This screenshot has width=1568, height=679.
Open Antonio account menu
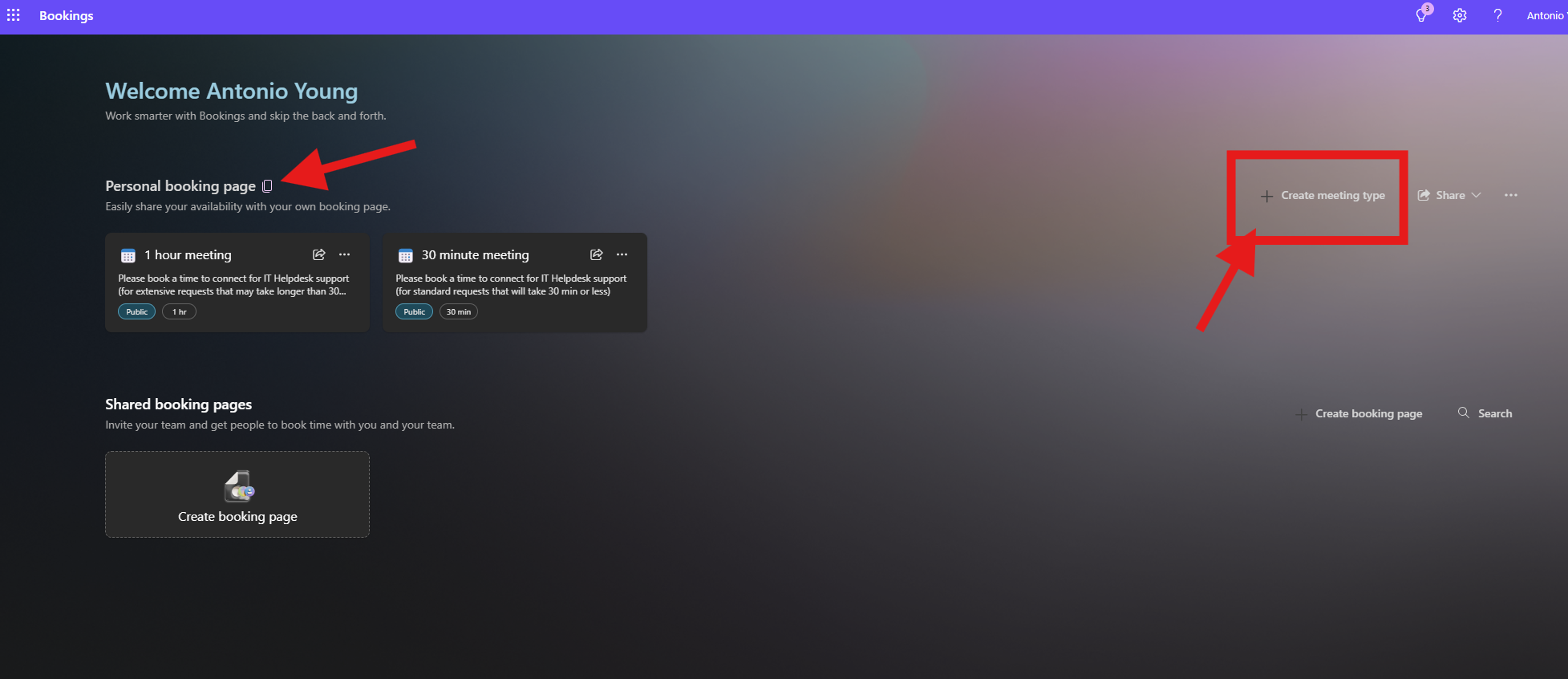click(x=1546, y=15)
